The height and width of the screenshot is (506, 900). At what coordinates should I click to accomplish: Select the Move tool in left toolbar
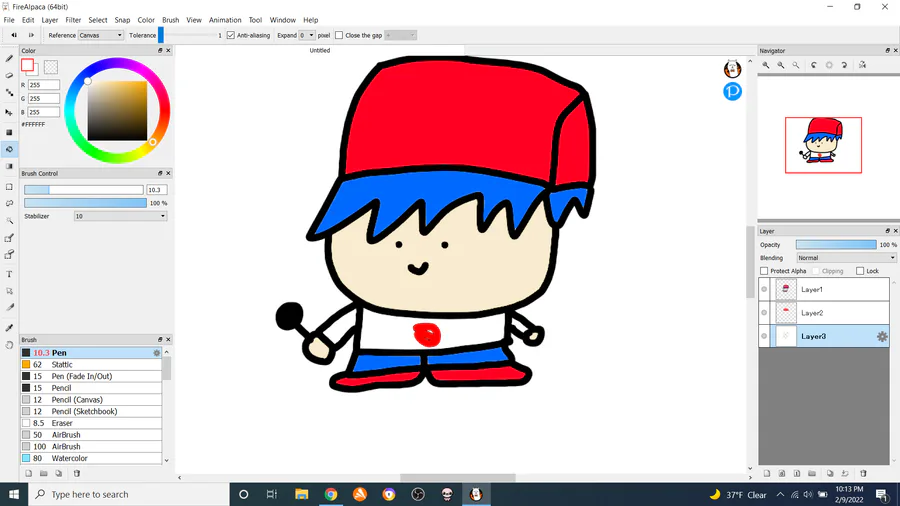point(9,112)
